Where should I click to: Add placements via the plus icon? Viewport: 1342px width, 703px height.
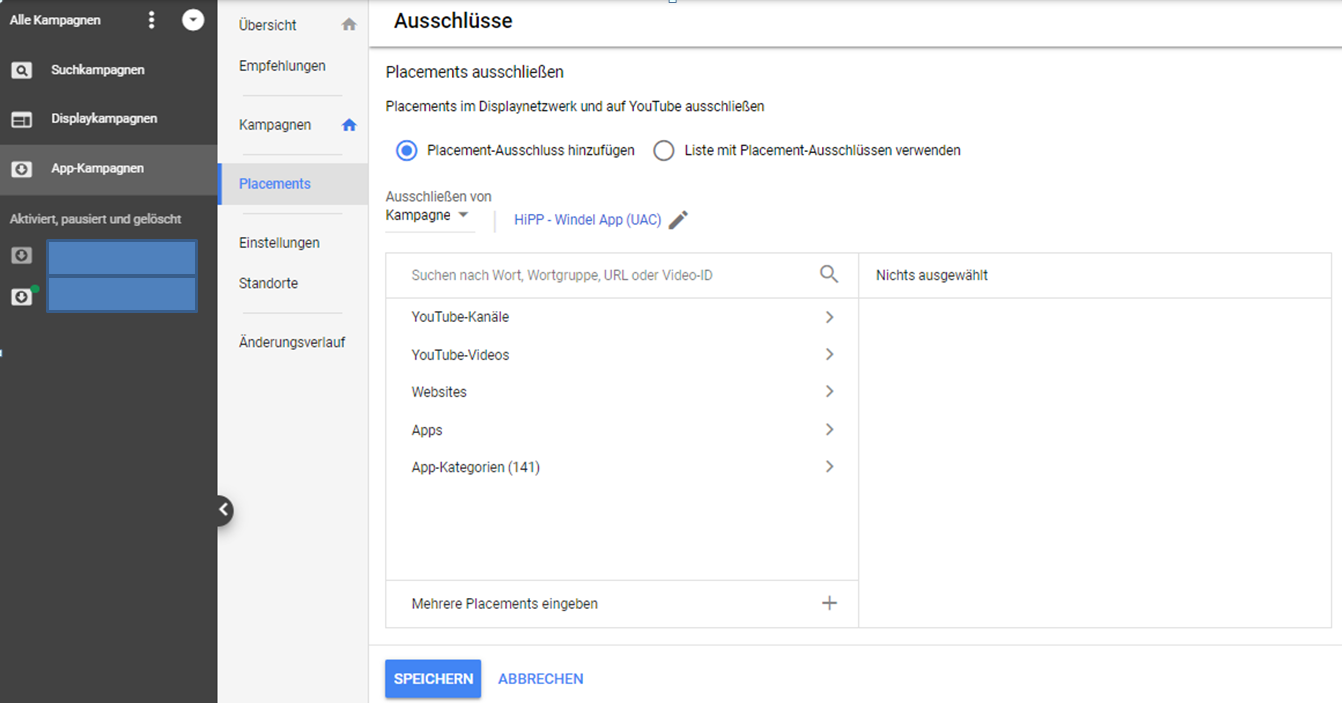829,602
